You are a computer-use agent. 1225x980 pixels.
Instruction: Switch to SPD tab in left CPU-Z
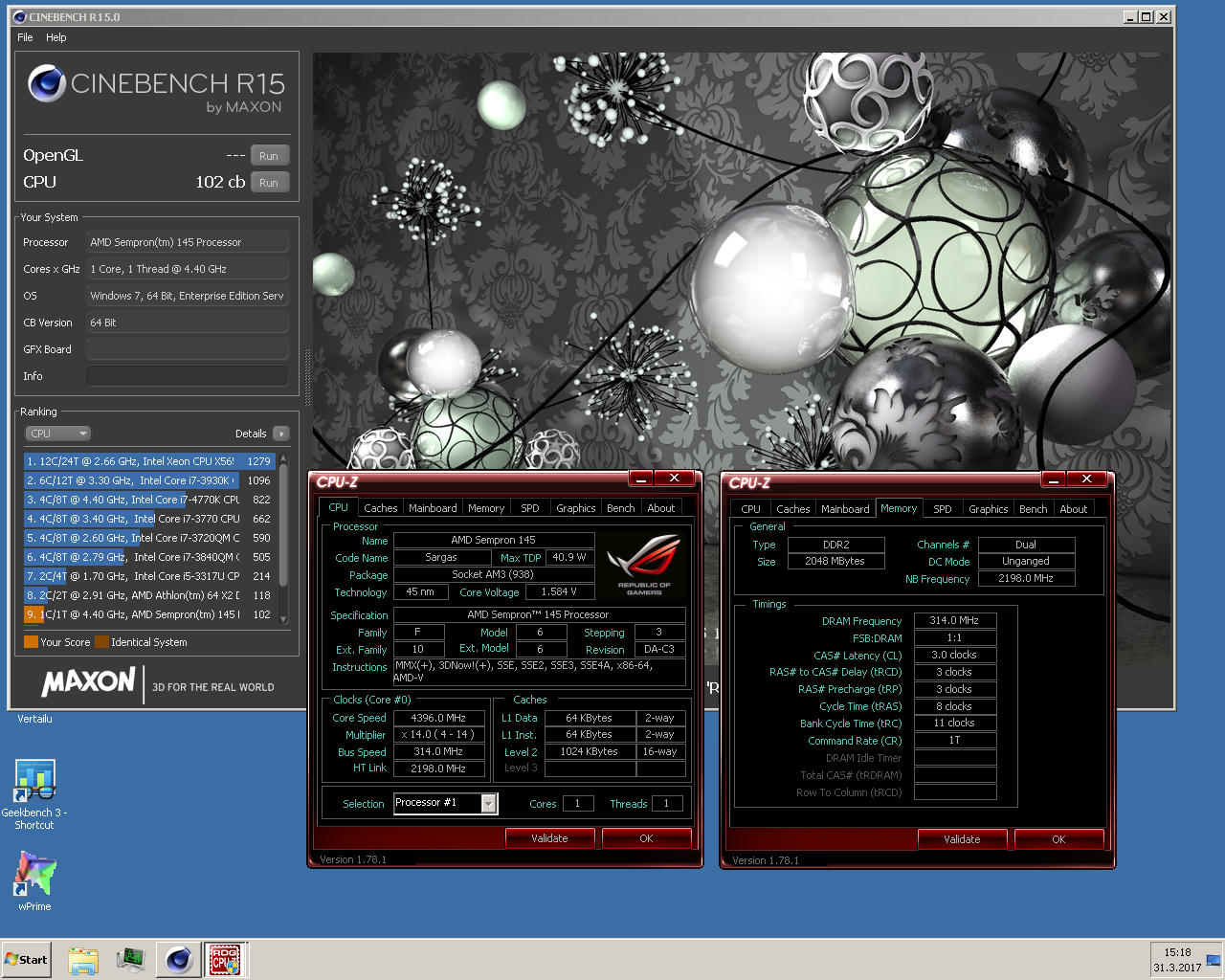coord(530,508)
